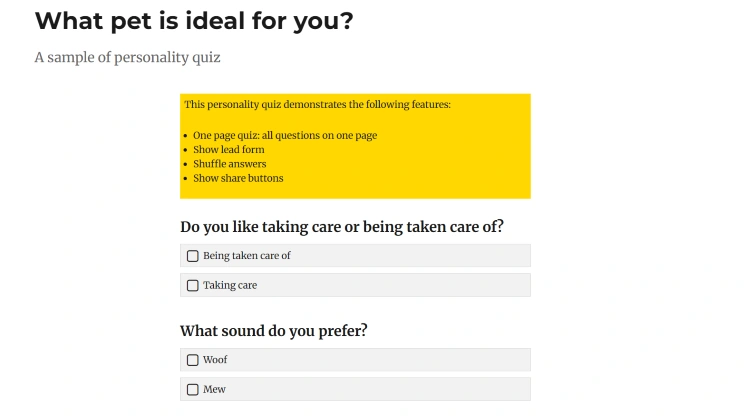Choose the 'Woof' answer label text
The image size is (750, 416).
[x=215, y=360]
